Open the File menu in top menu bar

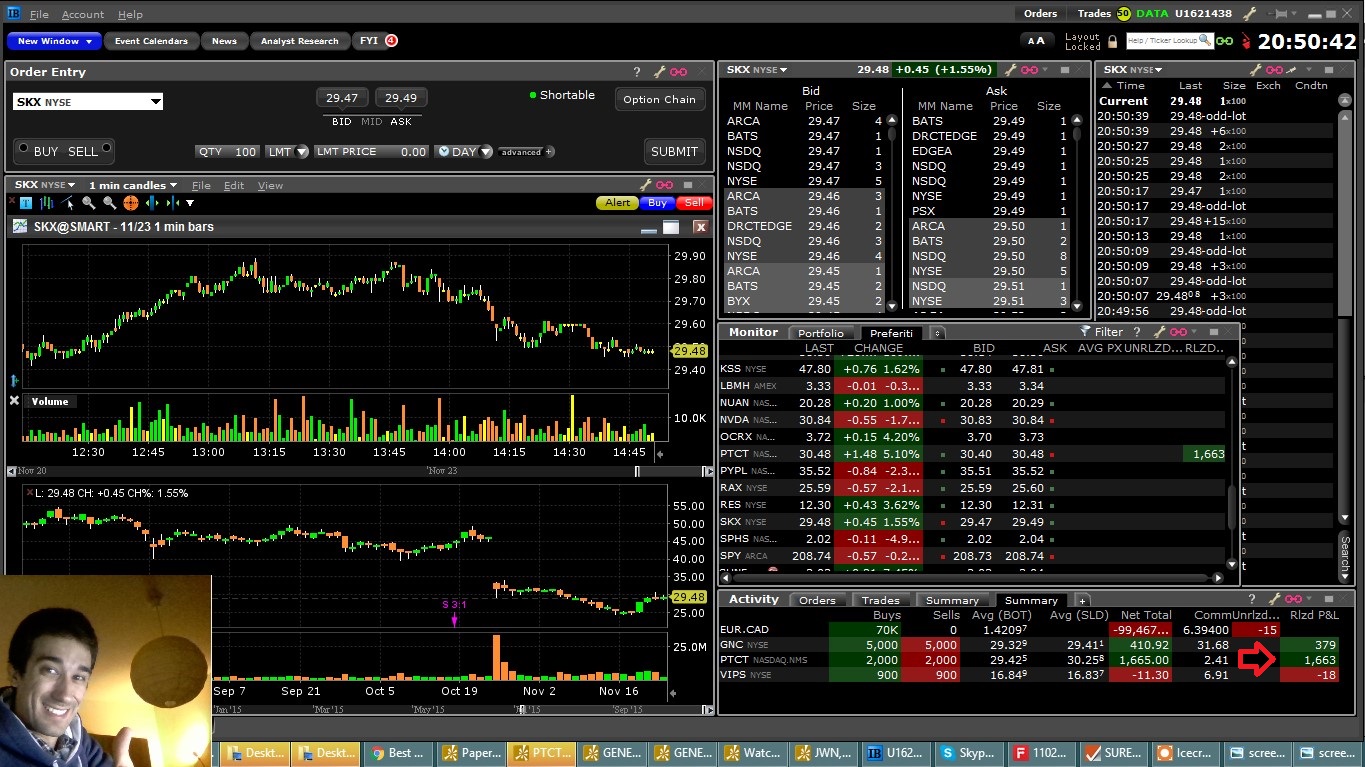[39, 14]
